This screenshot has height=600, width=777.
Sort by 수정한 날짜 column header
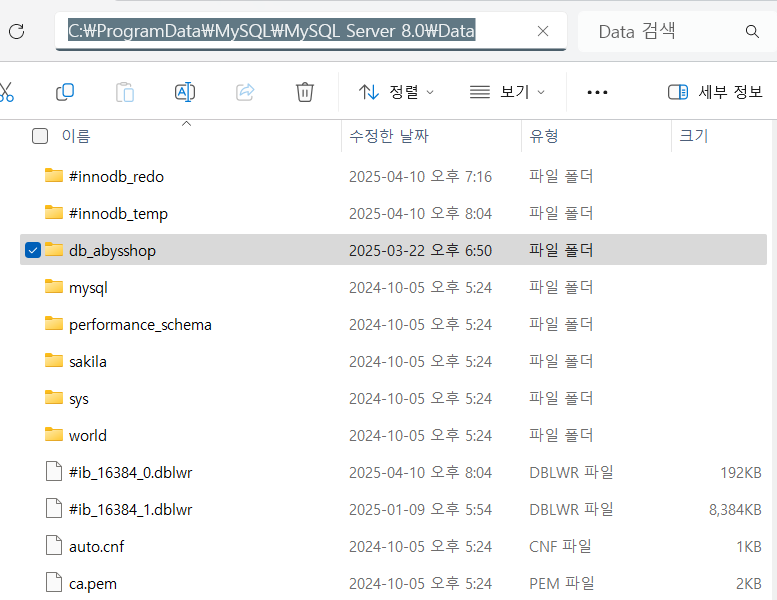click(389, 136)
